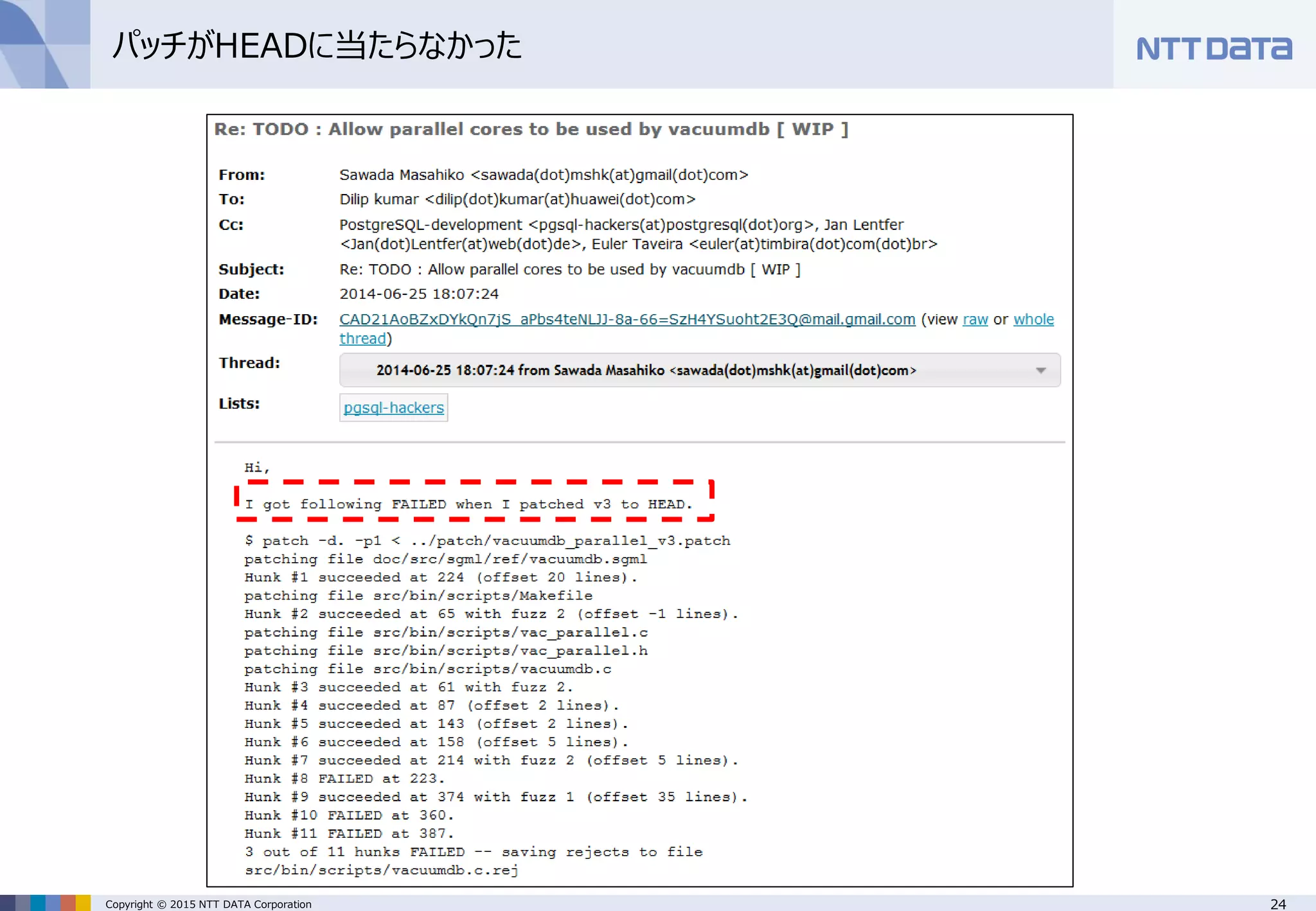Click the slide title 'パッチがHEADに当たらなかった'
The image size is (1316, 911).
click(317, 46)
